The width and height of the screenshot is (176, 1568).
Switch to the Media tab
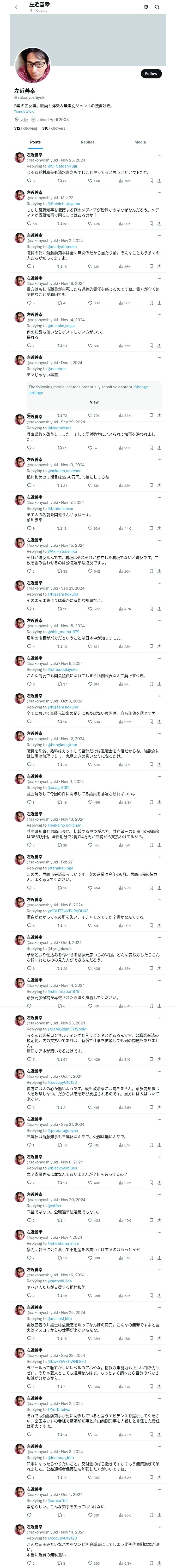[140, 142]
